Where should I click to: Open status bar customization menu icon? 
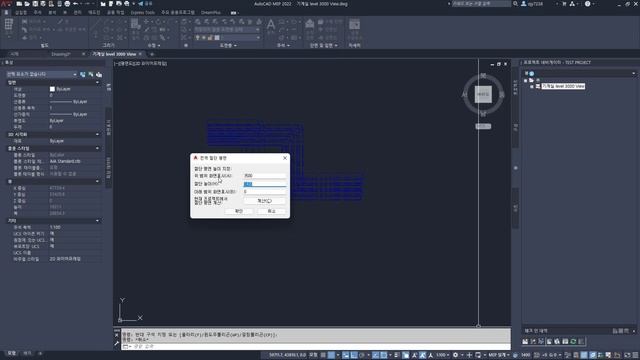coord(635,355)
